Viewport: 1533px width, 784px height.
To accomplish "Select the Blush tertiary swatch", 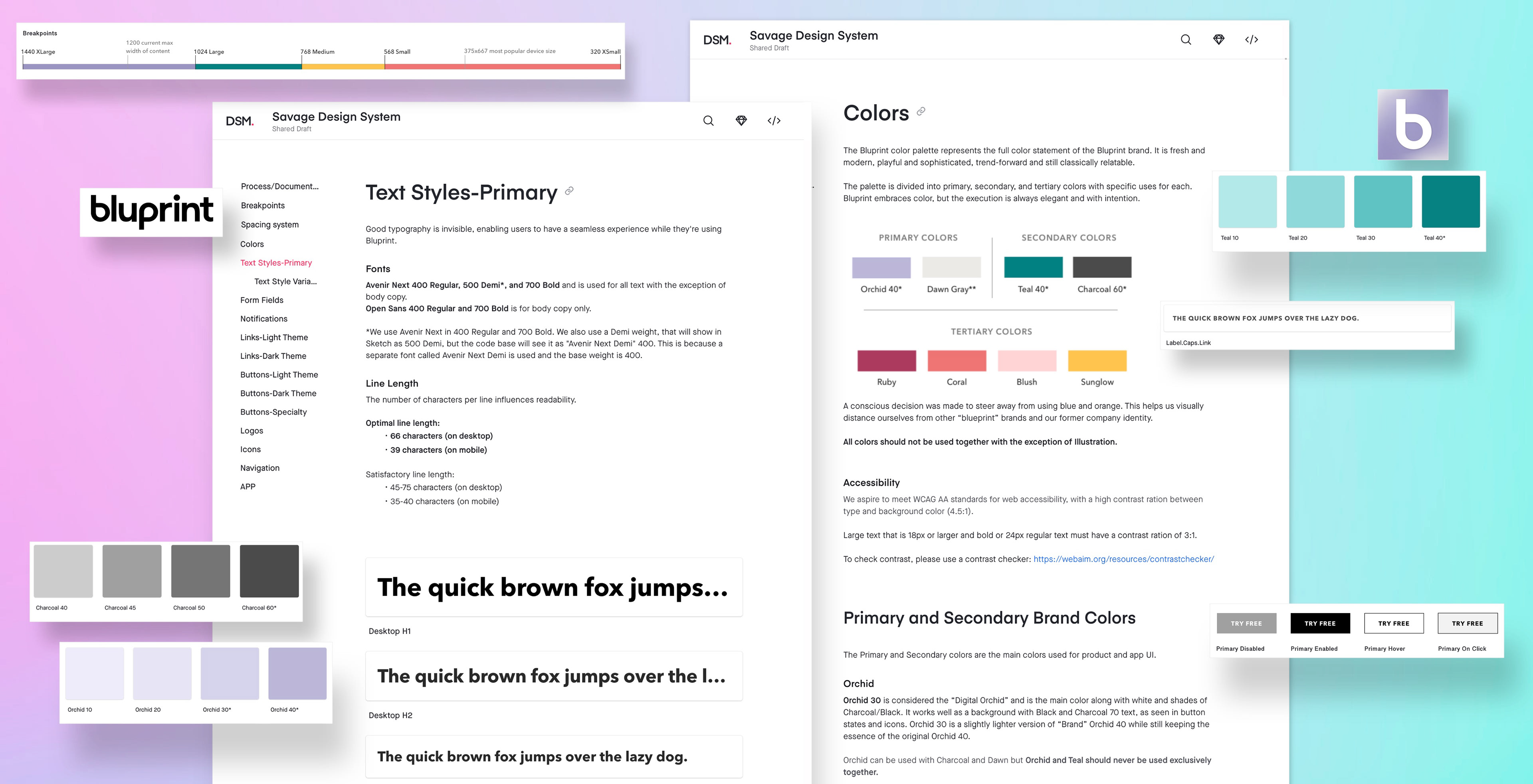I will click(x=1026, y=361).
